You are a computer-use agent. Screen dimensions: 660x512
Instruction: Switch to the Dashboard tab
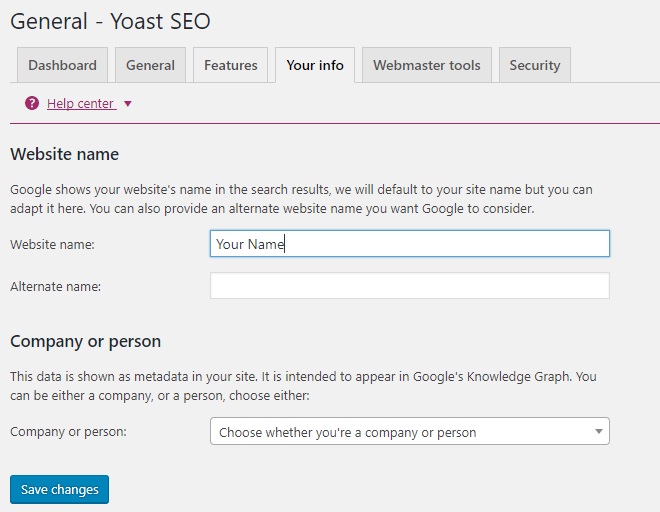[62, 65]
